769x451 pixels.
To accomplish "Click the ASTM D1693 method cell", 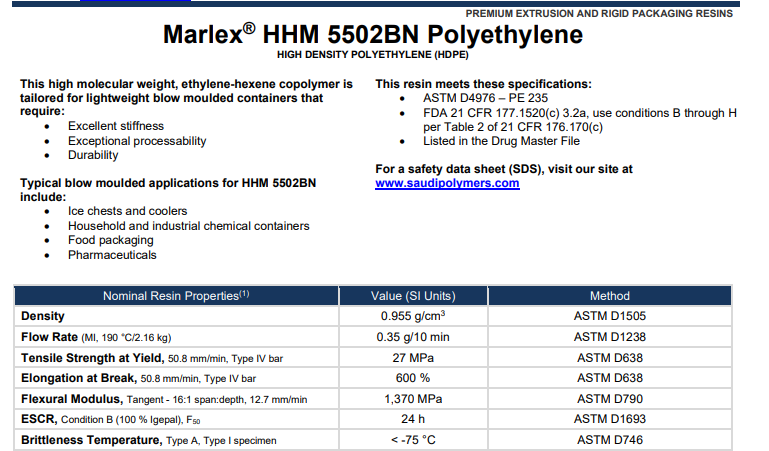I will coord(610,419).
